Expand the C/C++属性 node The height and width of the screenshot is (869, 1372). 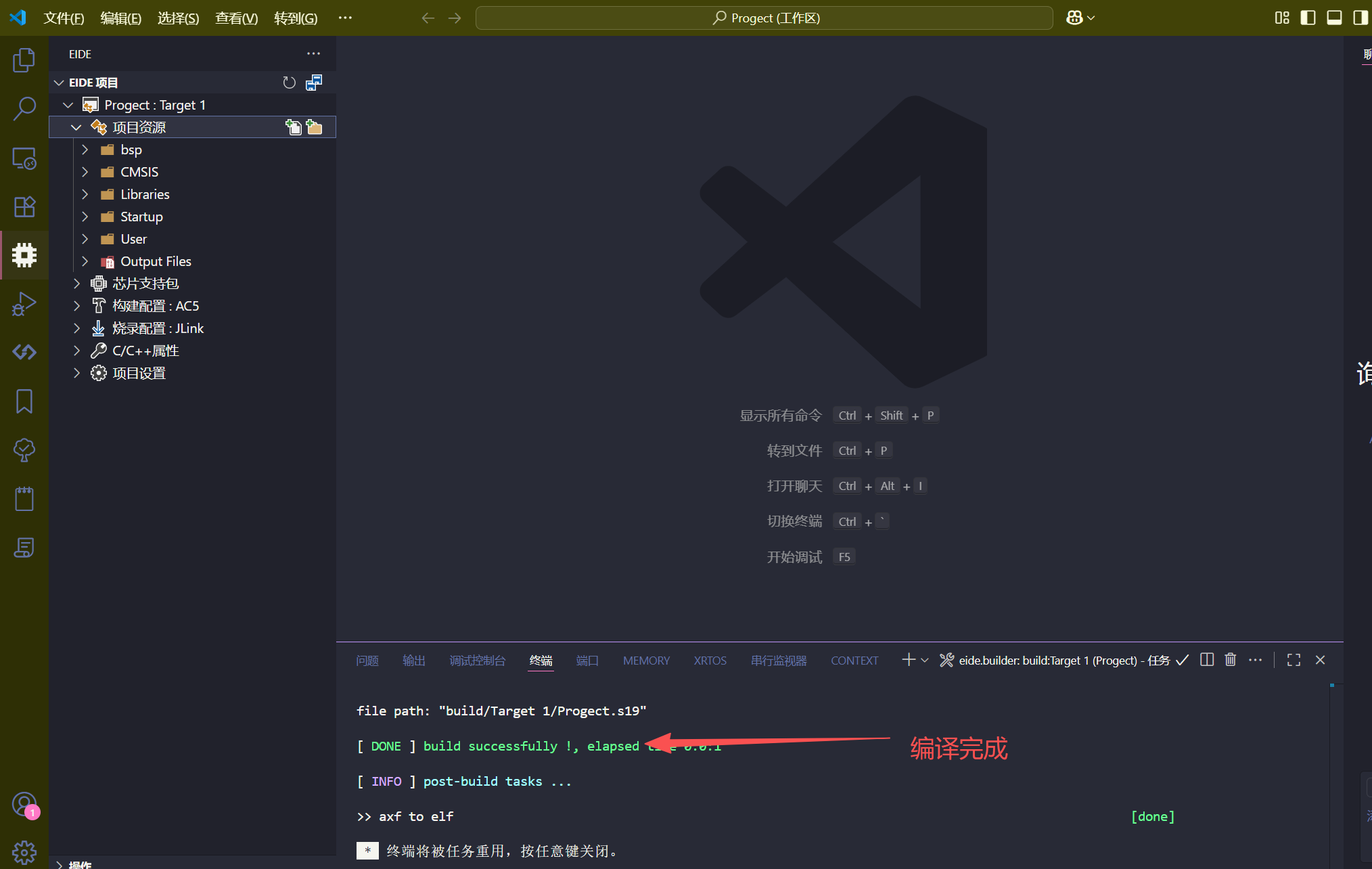(x=76, y=351)
